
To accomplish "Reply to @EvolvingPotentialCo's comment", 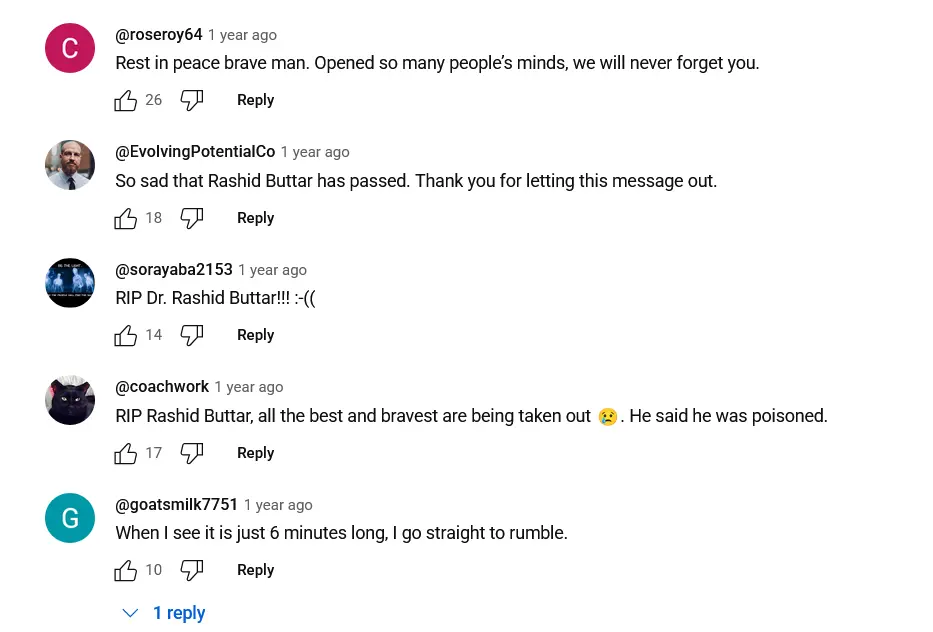I will click(255, 218).
